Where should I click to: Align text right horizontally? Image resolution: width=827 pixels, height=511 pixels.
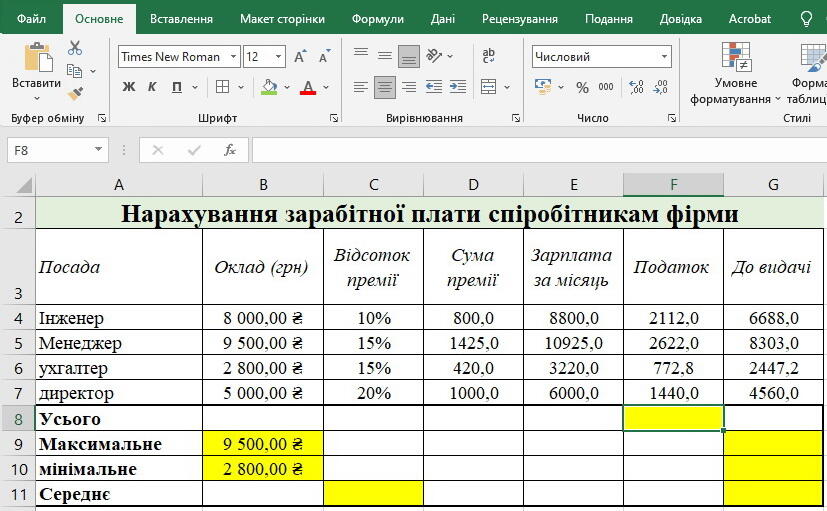pyautogui.click(x=409, y=87)
